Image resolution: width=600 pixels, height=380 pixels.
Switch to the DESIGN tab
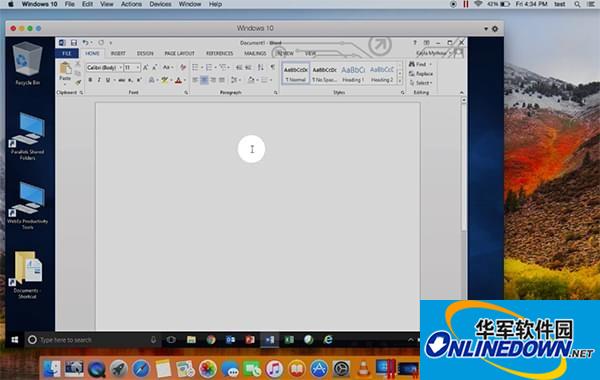click(x=145, y=53)
